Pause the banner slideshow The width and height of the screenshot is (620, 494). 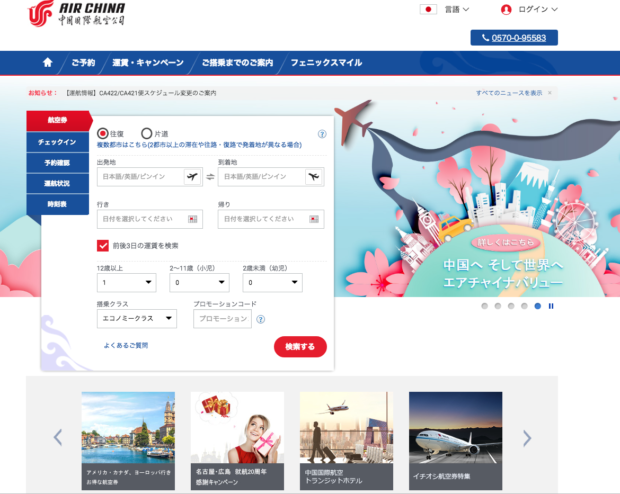pos(551,306)
